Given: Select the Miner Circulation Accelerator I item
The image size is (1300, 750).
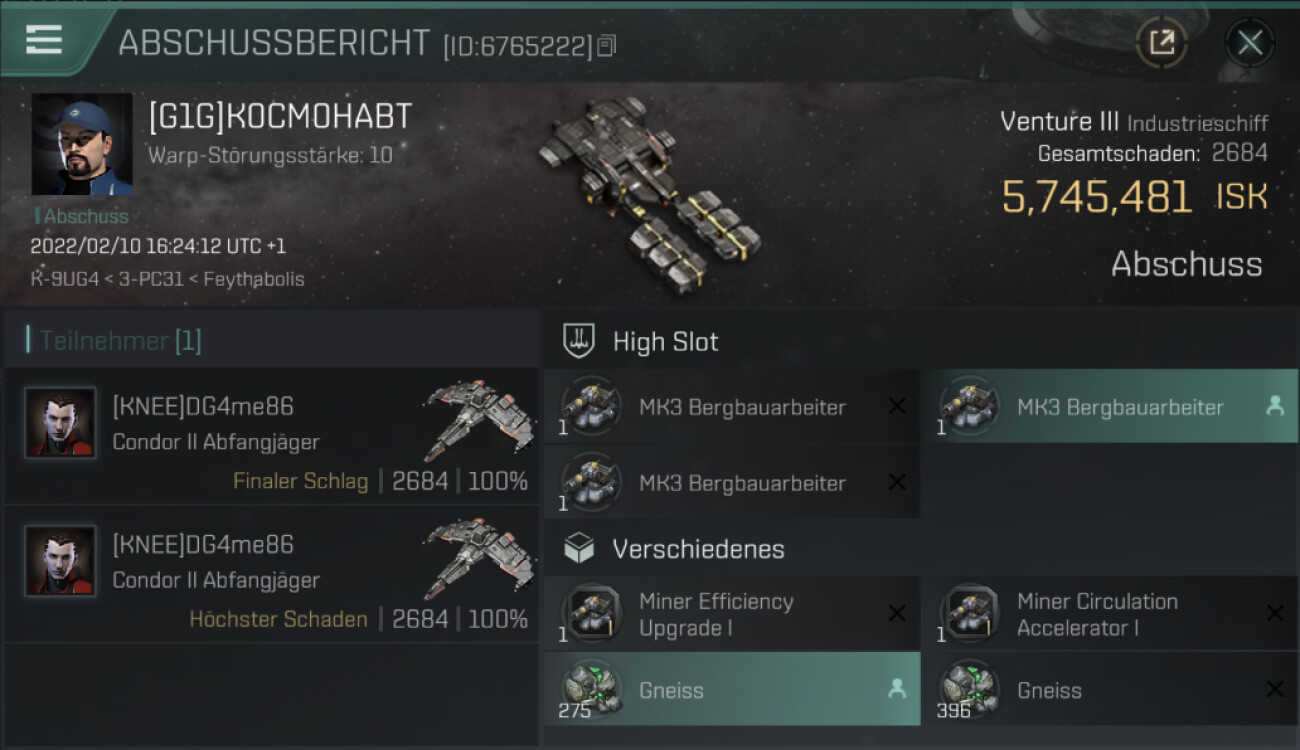Looking at the screenshot, I should [x=1109, y=614].
